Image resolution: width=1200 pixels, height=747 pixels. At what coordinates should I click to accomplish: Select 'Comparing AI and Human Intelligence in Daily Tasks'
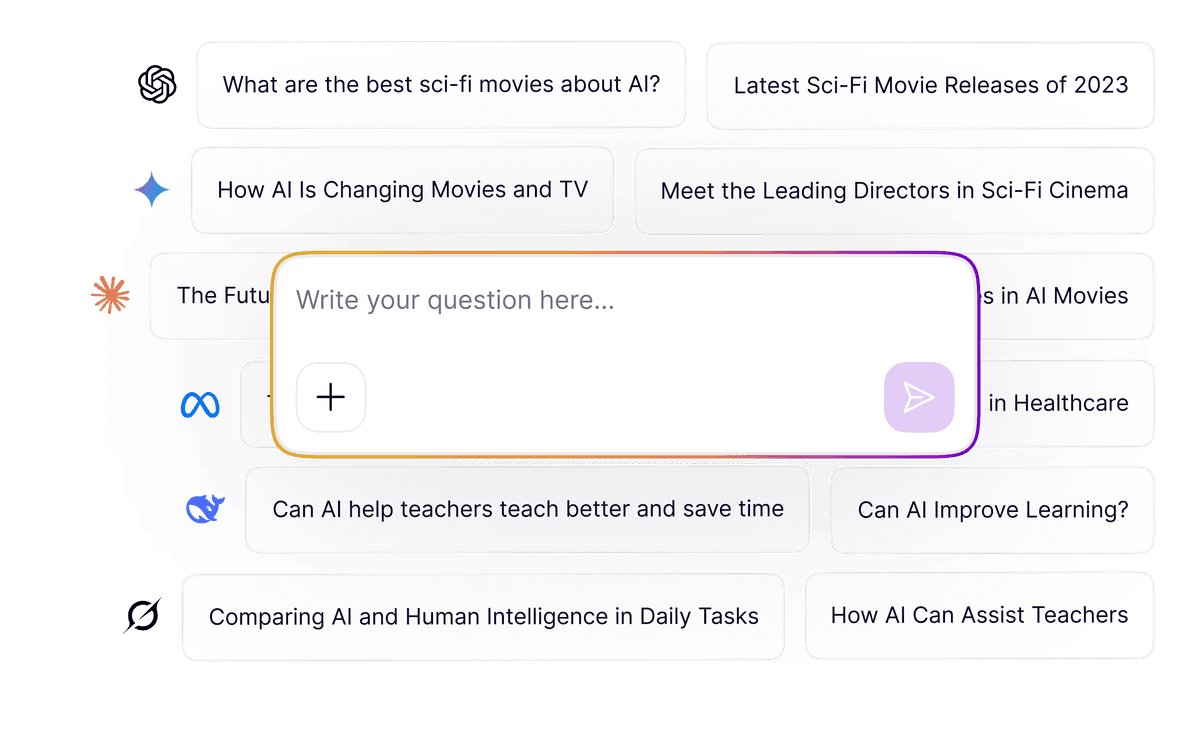484,616
